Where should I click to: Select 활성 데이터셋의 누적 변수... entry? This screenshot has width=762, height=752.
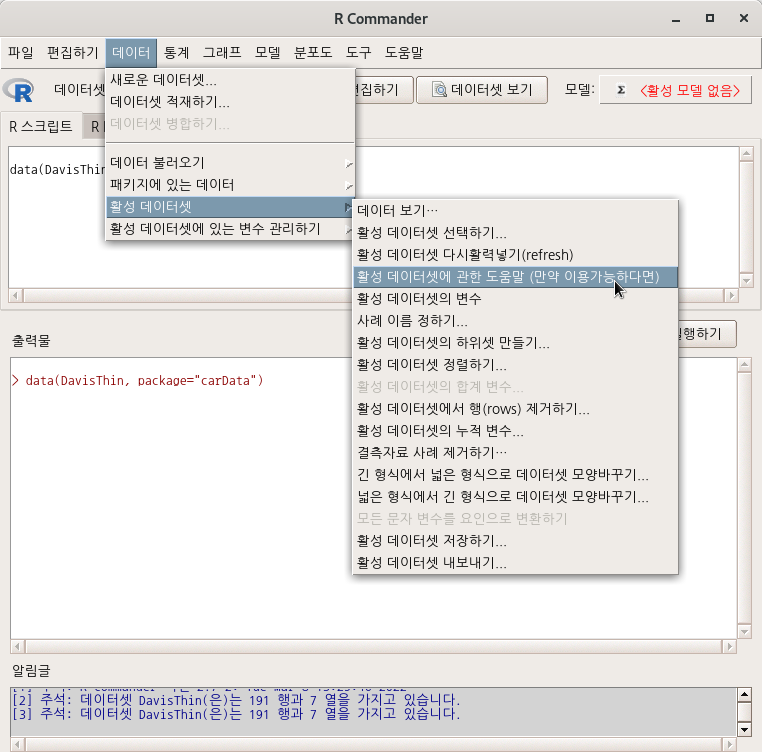(515, 431)
